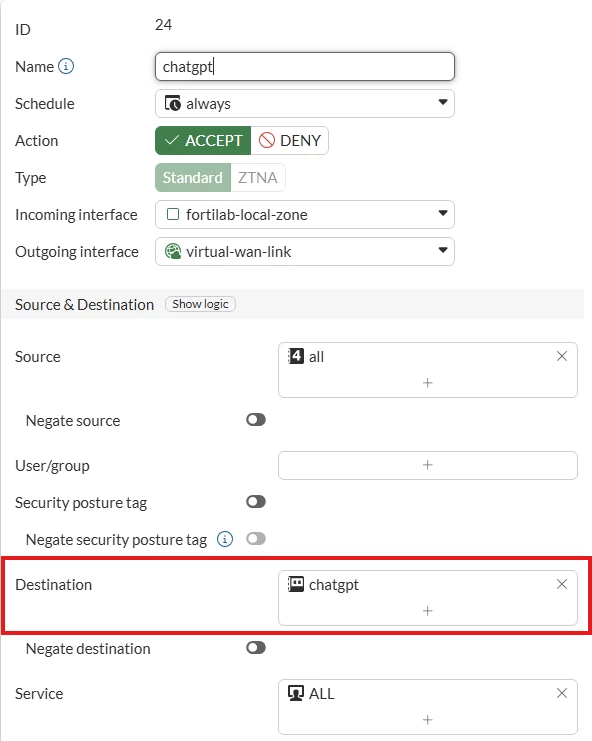
Task: Add another source with plus sign
Action: 428,382
